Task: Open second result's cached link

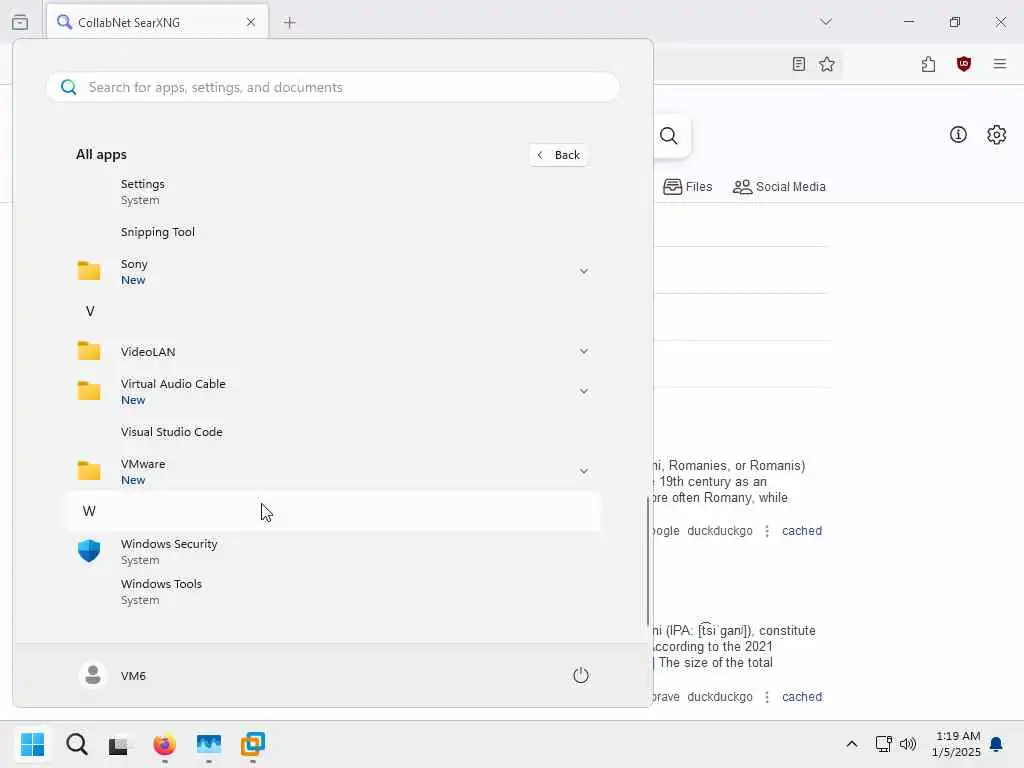Action: 802,697
